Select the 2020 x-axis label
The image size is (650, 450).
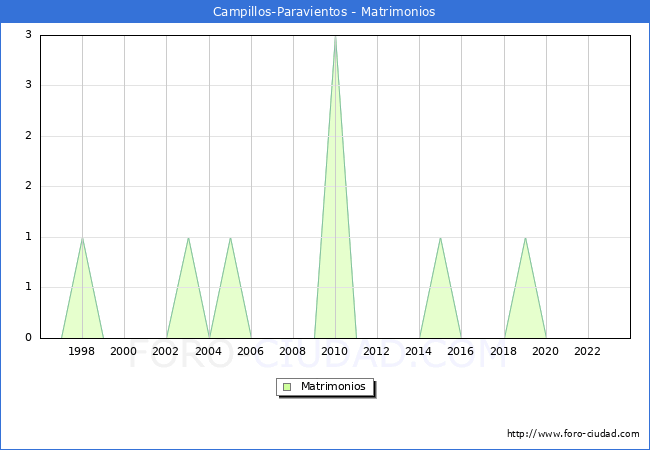[546, 351]
